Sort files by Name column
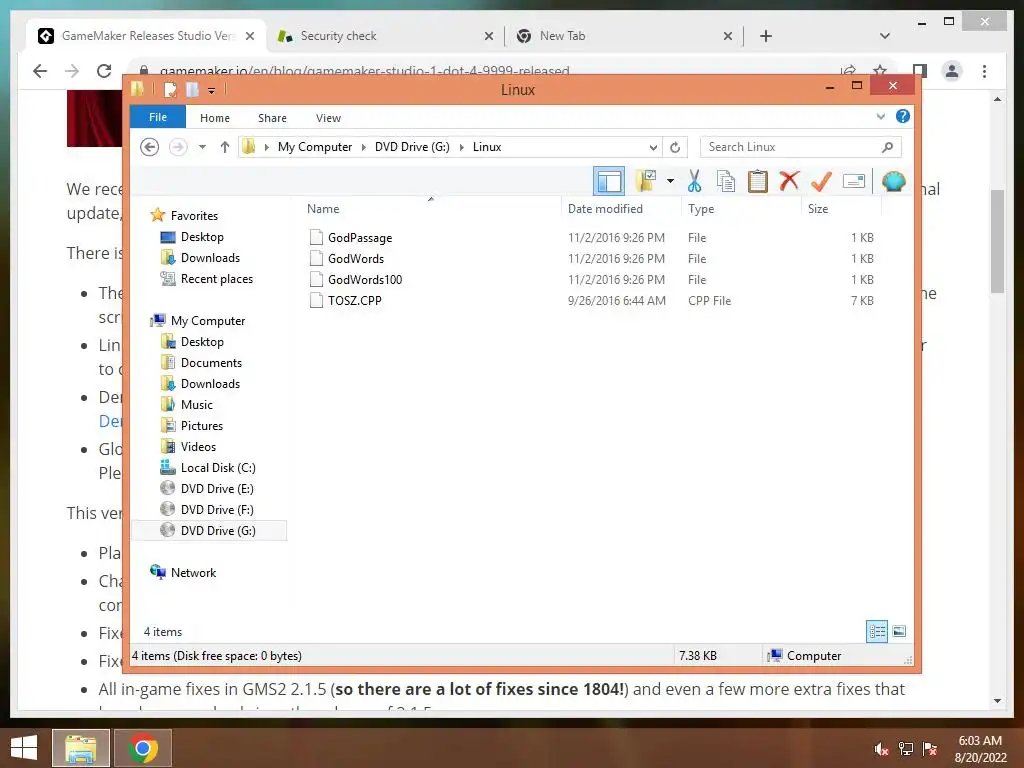The image size is (1024, 768). [323, 209]
